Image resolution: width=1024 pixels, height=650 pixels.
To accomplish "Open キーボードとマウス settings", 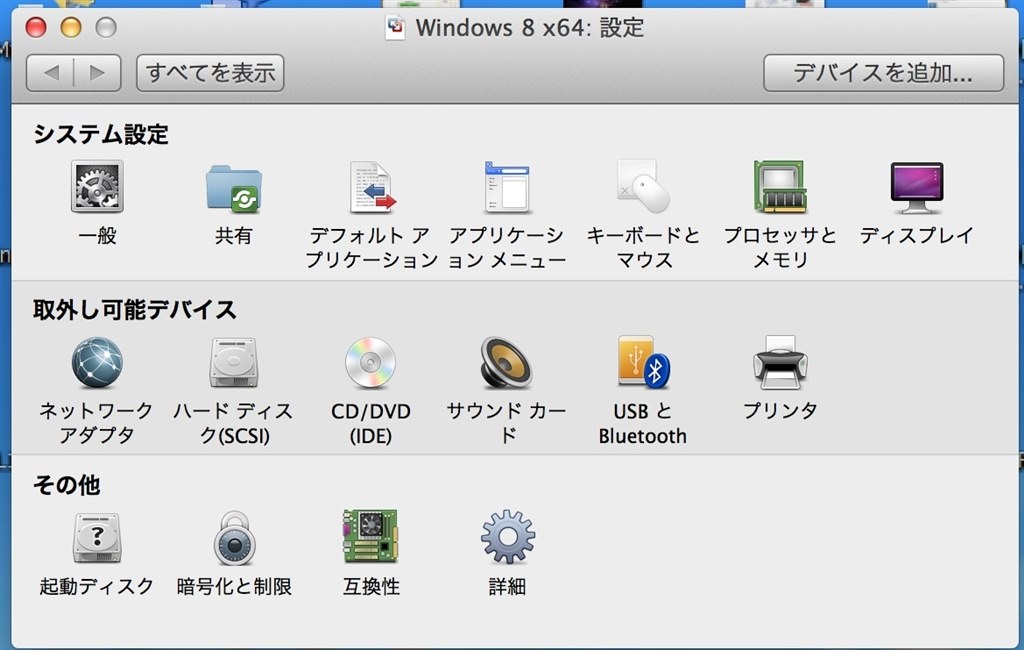I will pyautogui.click(x=640, y=190).
